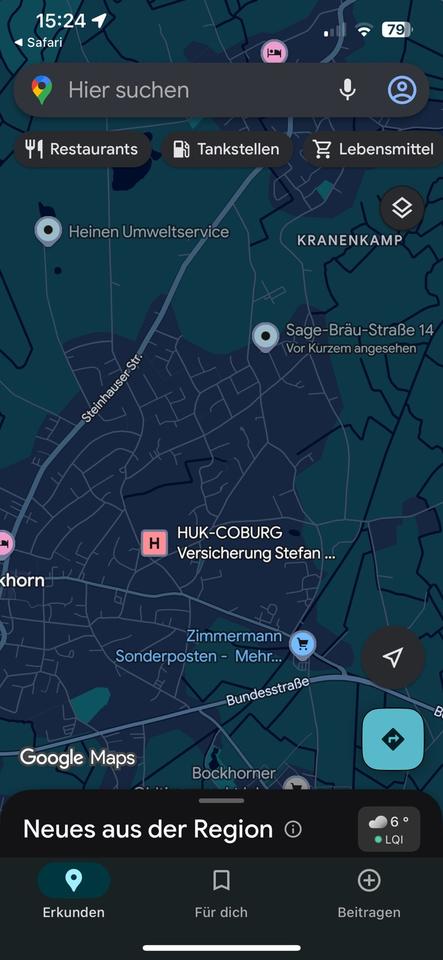This screenshot has height=960, width=443.
Task: Select the Erkunden tab
Action: (x=73, y=895)
